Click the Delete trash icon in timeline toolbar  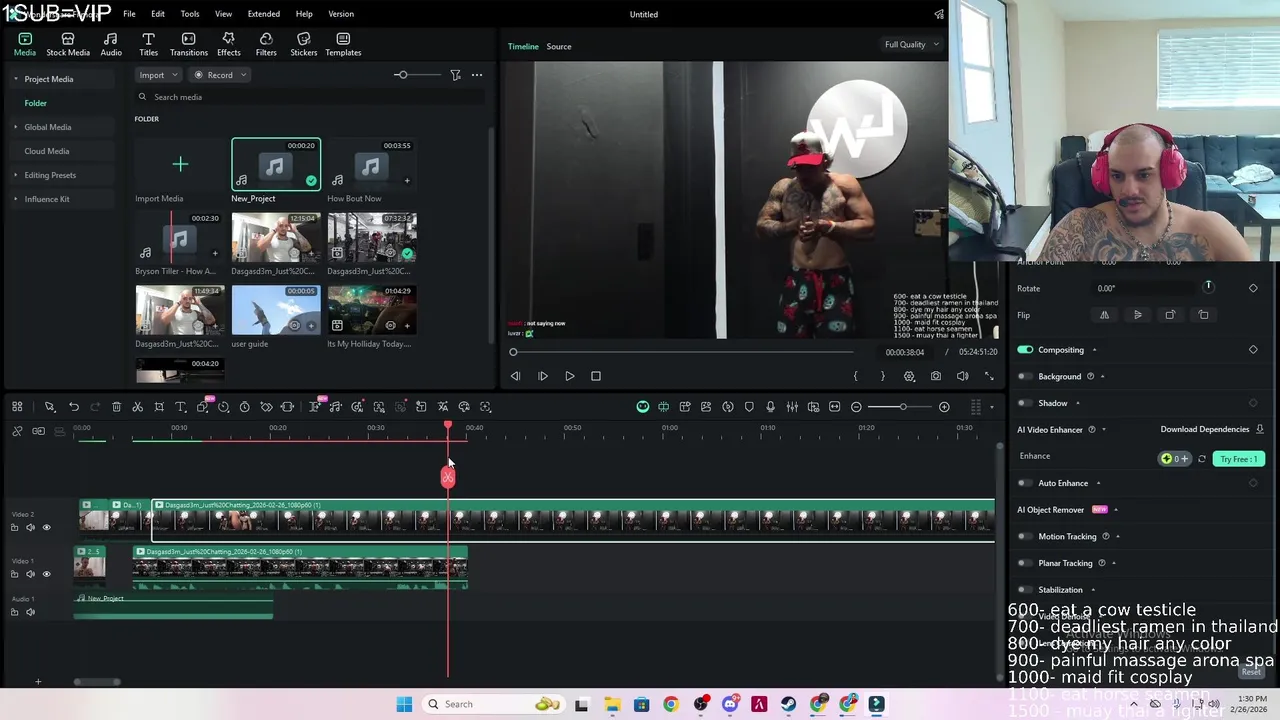click(x=116, y=407)
